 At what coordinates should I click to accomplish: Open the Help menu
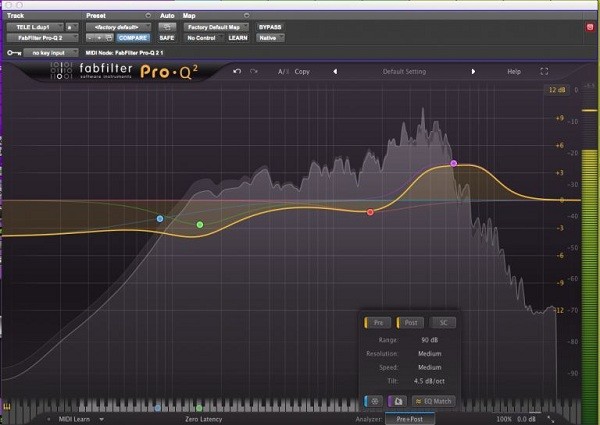(x=514, y=72)
